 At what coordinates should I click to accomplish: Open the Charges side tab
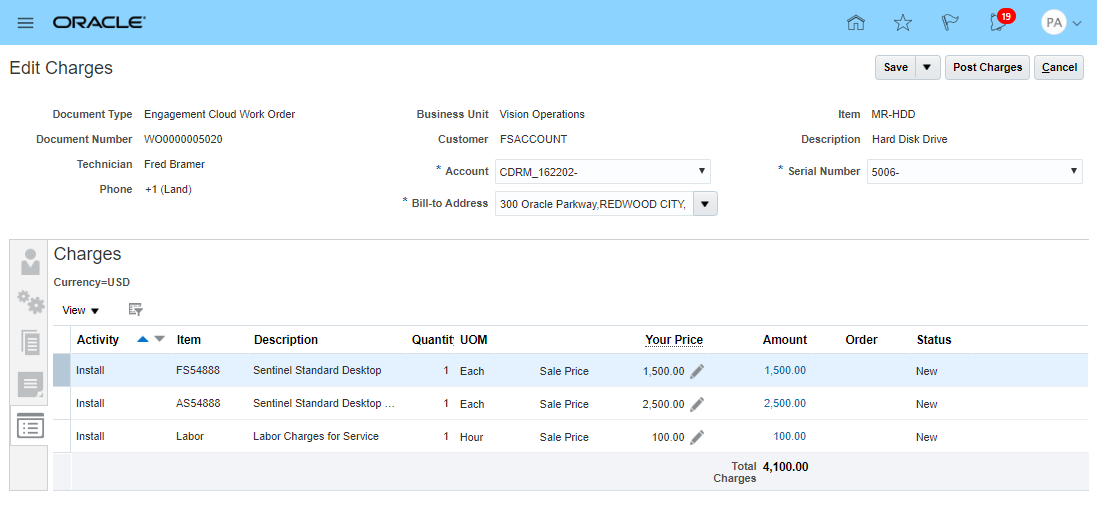click(30, 427)
